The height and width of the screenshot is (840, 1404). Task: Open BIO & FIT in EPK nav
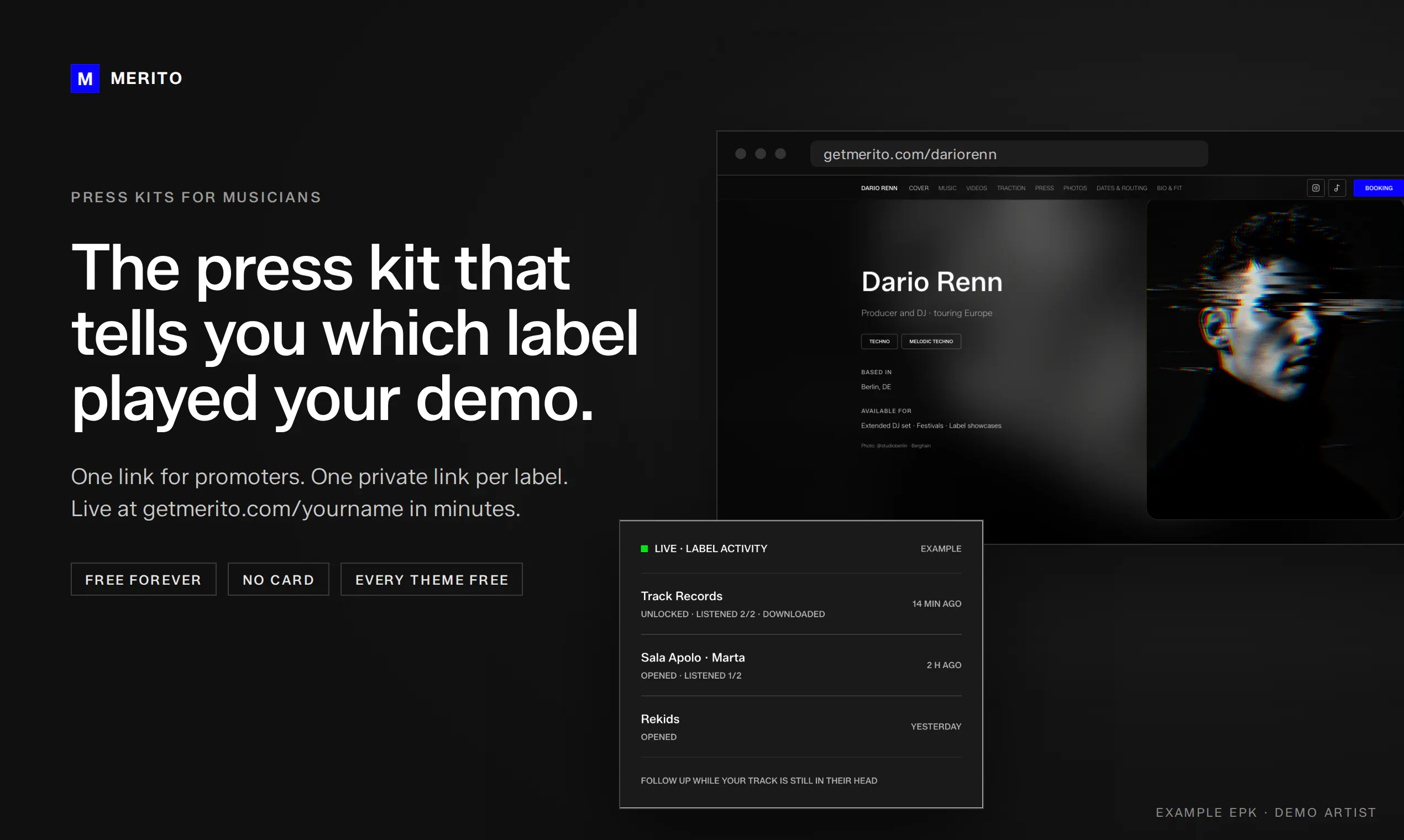pyautogui.click(x=1169, y=188)
